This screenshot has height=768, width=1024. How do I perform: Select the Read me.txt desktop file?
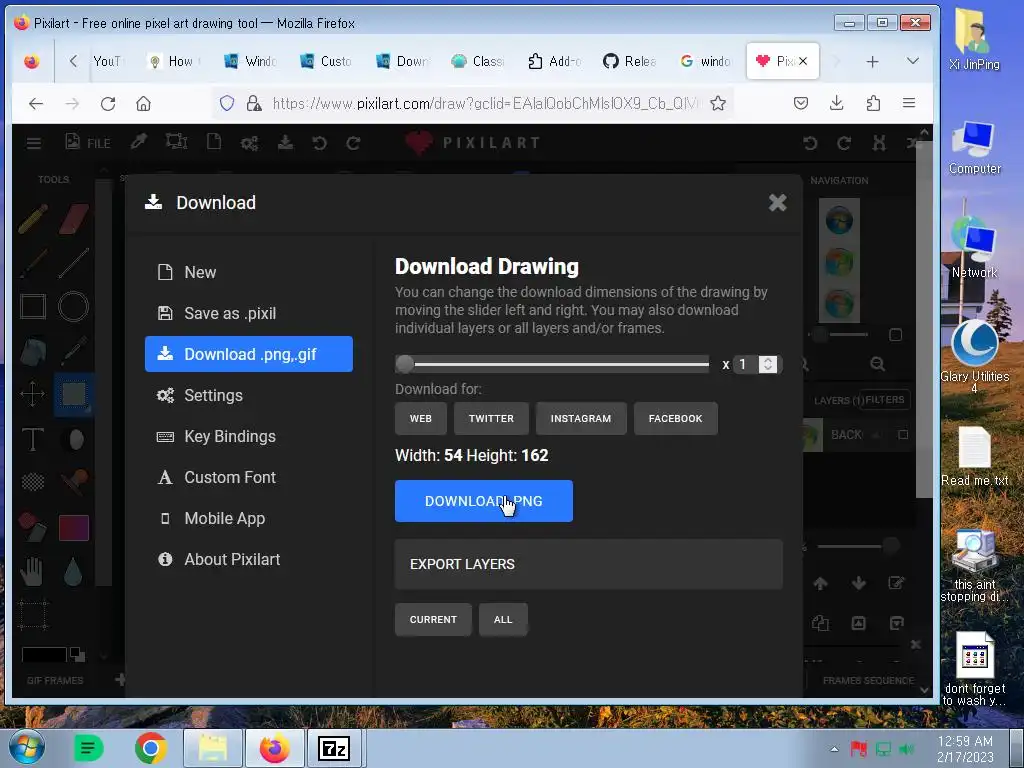974,456
